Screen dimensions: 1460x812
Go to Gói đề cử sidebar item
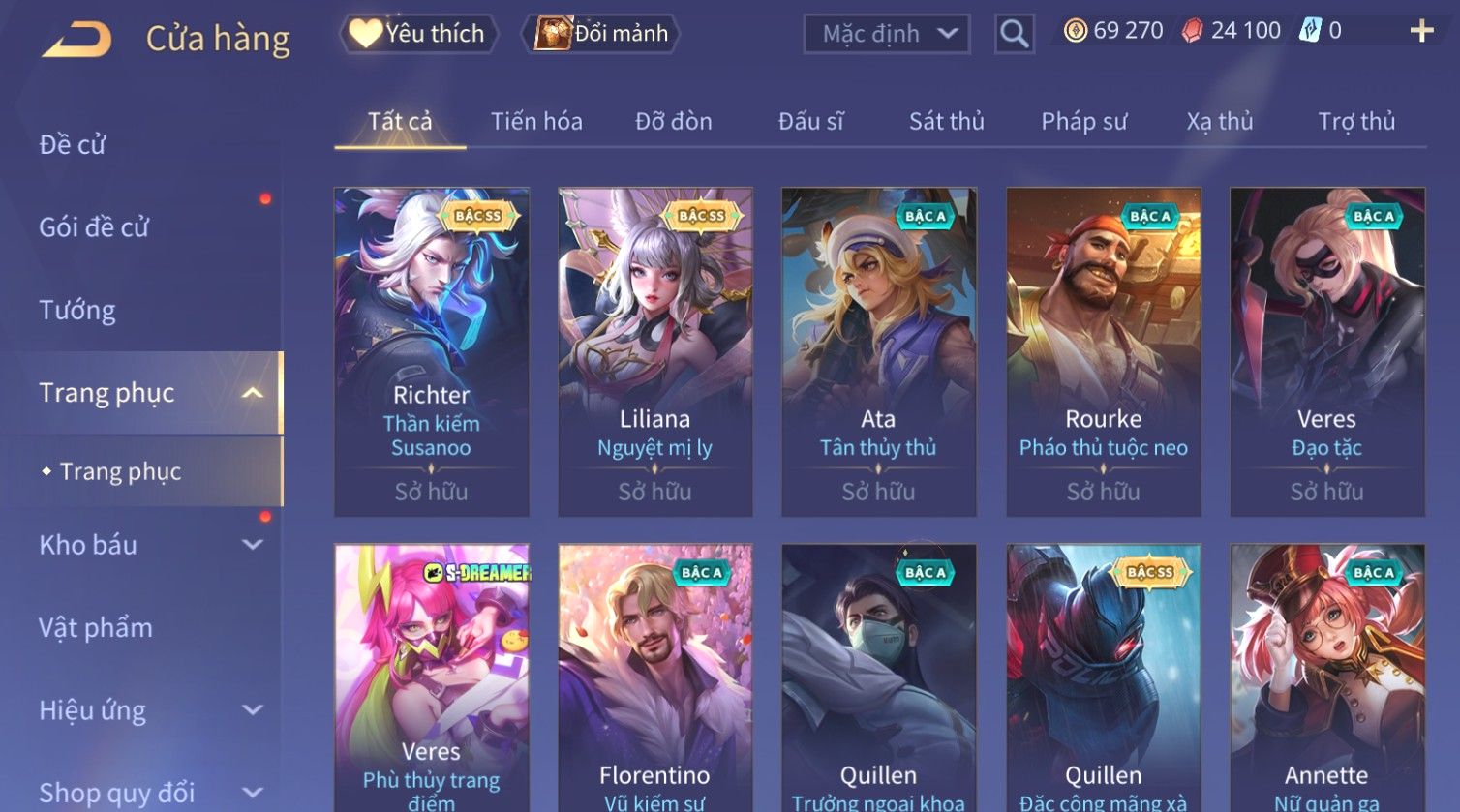point(94,227)
